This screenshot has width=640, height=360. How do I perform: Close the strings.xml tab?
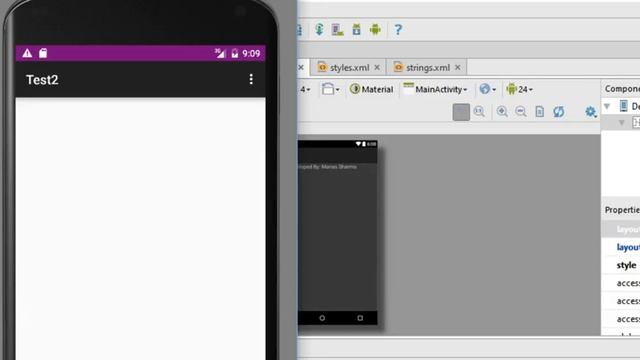(x=458, y=67)
